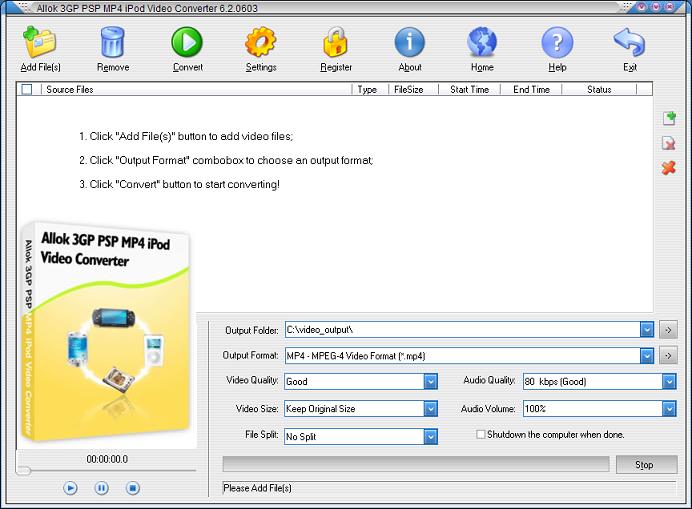Click the window title bar text

pos(147,8)
